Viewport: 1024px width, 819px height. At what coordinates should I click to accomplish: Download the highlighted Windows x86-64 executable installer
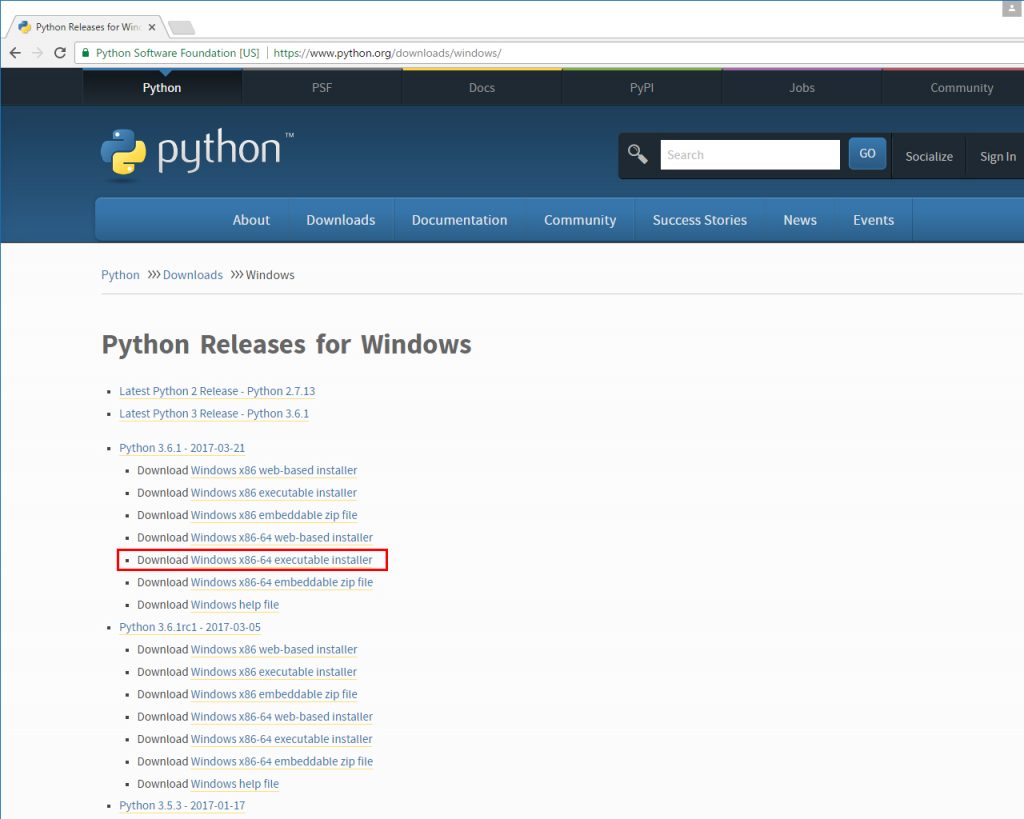coord(281,560)
